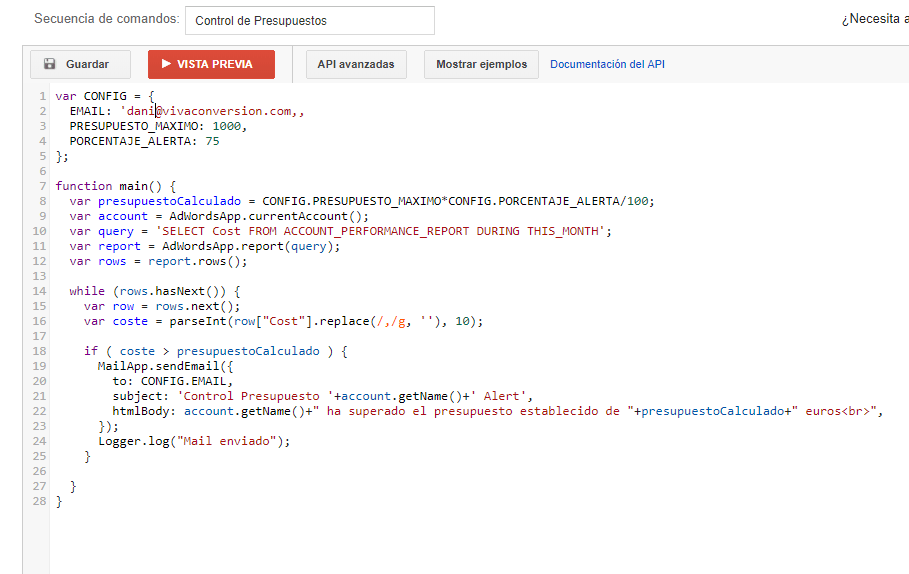
Task: Click report.rows() on line 12
Action: 194,261
